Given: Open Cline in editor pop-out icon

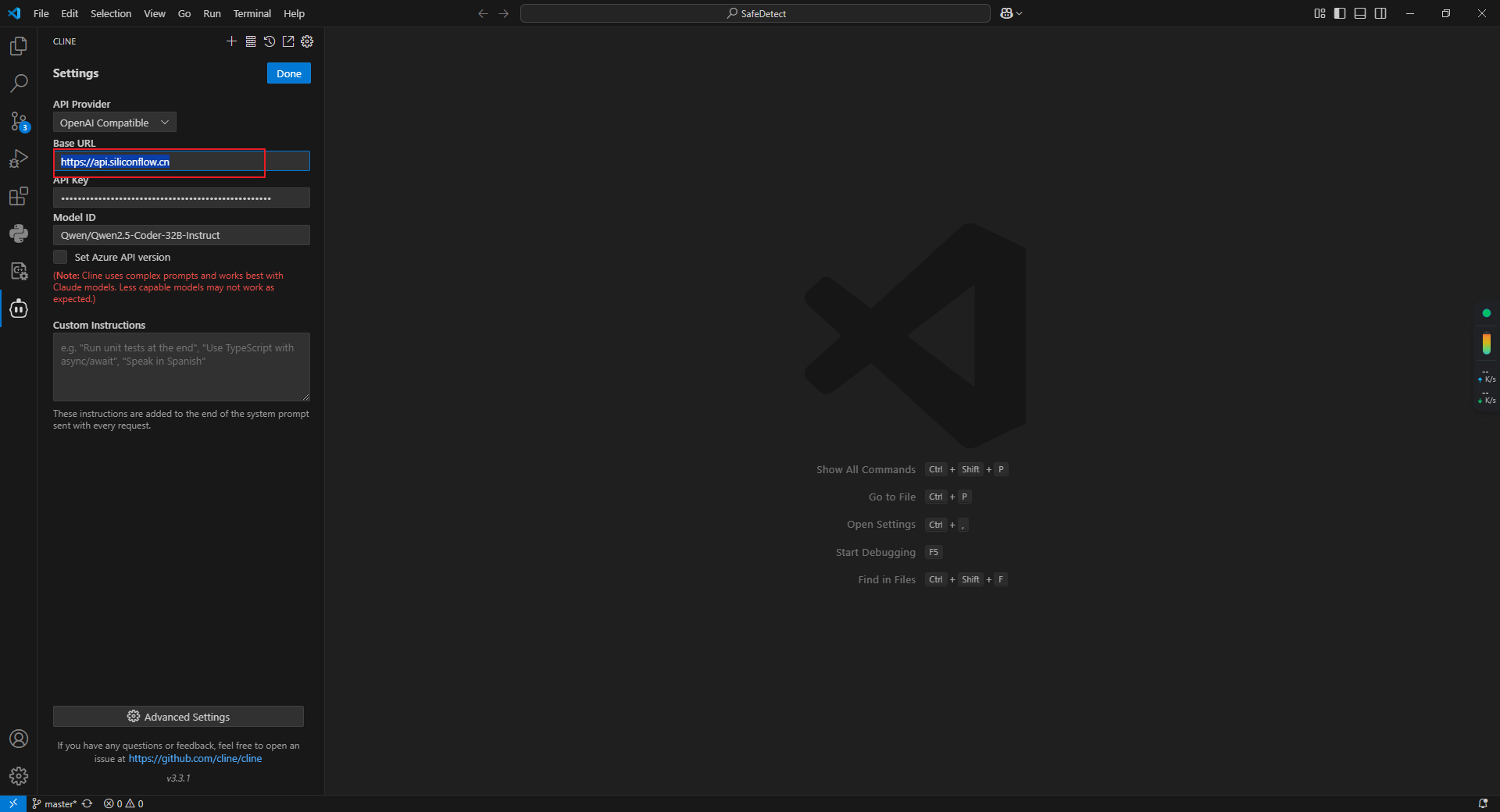Looking at the screenshot, I should [x=288, y=41].
